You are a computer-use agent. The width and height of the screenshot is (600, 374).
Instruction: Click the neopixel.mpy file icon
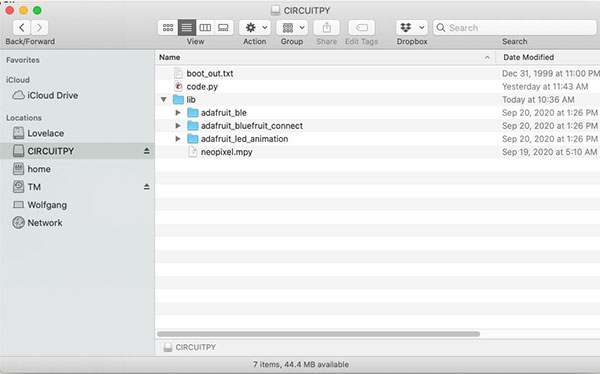[x=193, y=152]
